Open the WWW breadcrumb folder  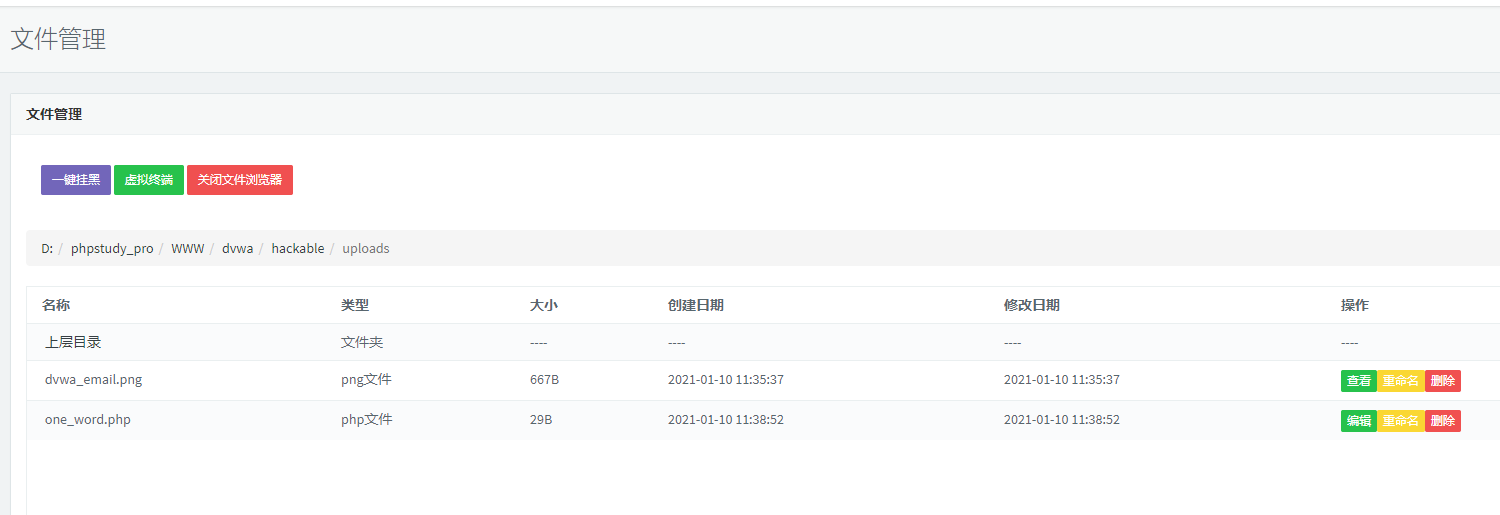pyautogui.click(x=187, y=248)
